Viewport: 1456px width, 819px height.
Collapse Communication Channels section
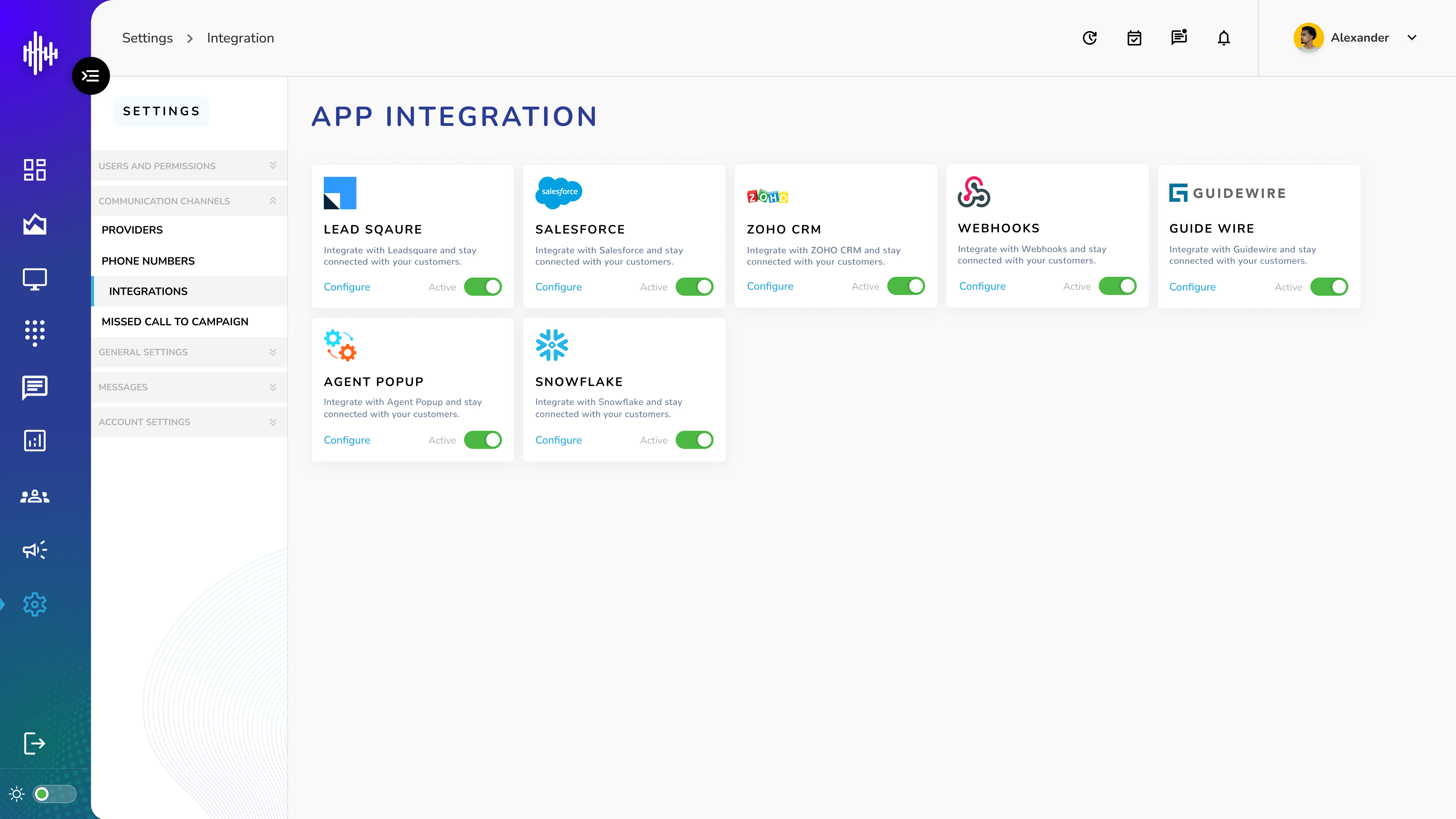point(189,201)
